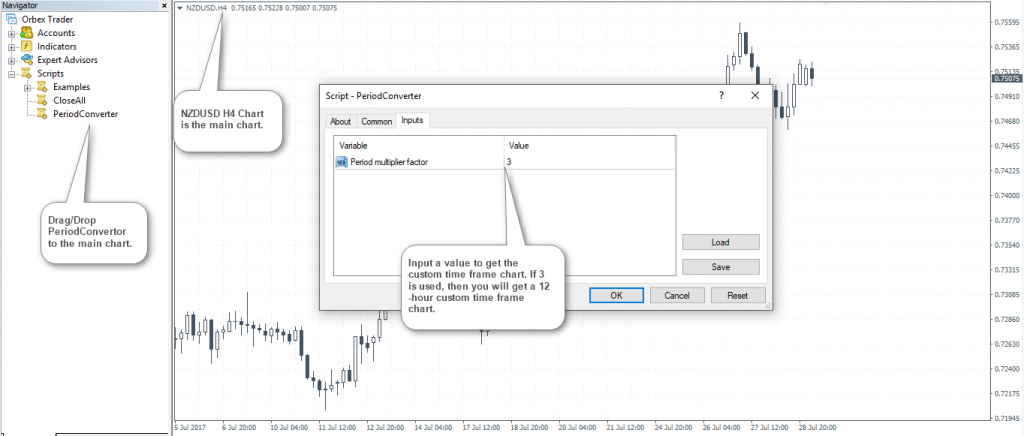This screenshot has height=436, width=1024.
Task: Expand the Expert Advisors tree node
Action: pyautogui.click(x=11, y=61)
